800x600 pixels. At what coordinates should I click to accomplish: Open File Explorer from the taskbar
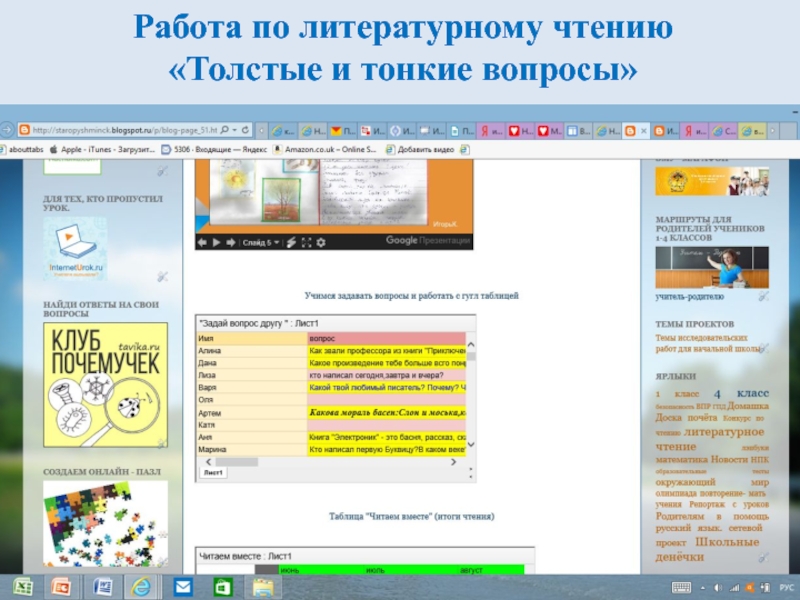coord(263,587)
